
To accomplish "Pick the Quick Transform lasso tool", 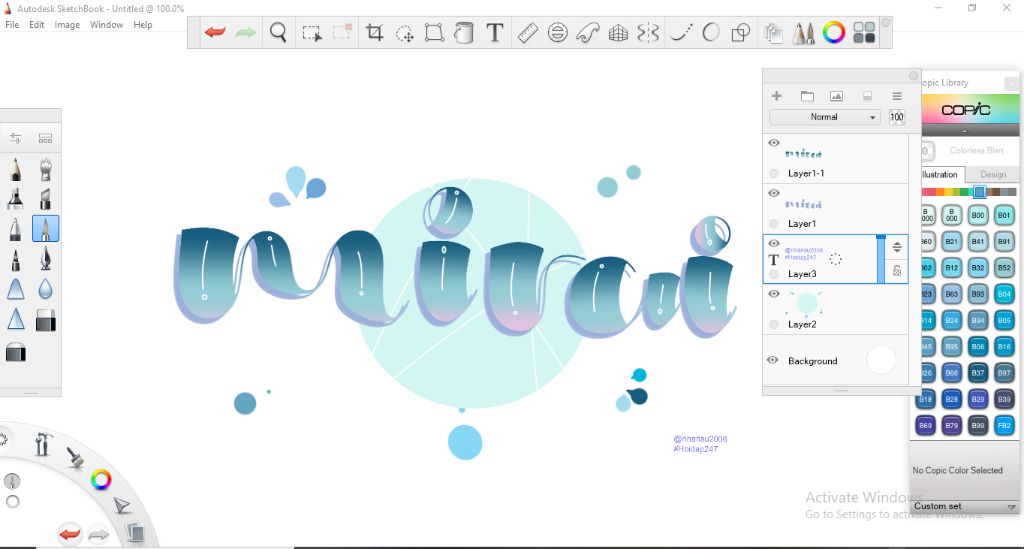I will (x=405, y=33).
